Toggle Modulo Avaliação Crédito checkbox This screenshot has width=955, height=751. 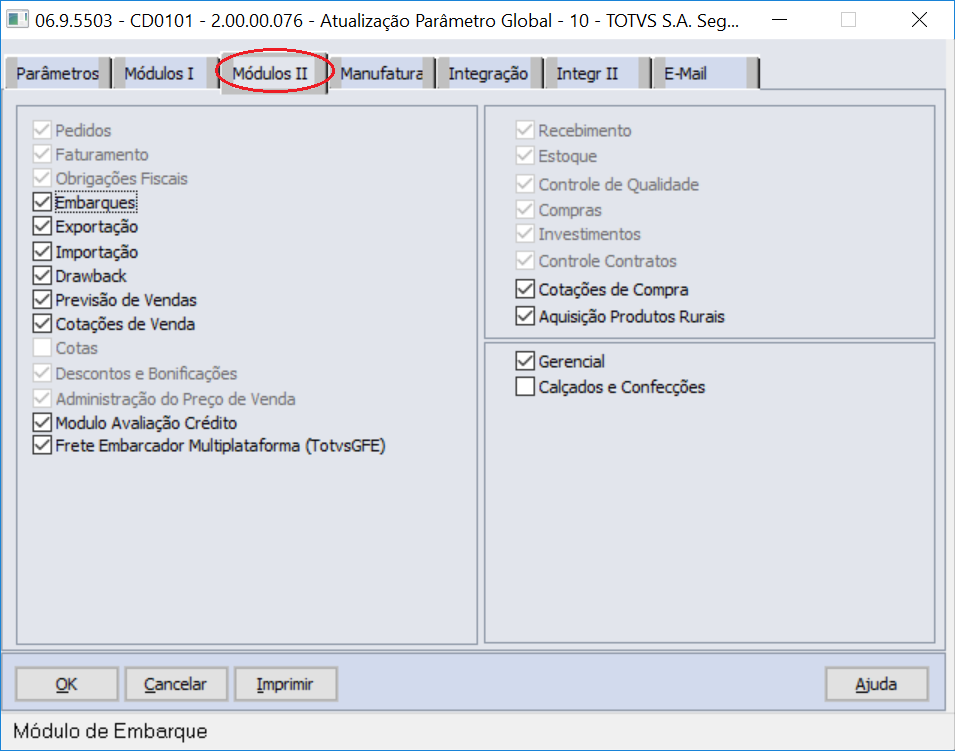coord(42,423)
